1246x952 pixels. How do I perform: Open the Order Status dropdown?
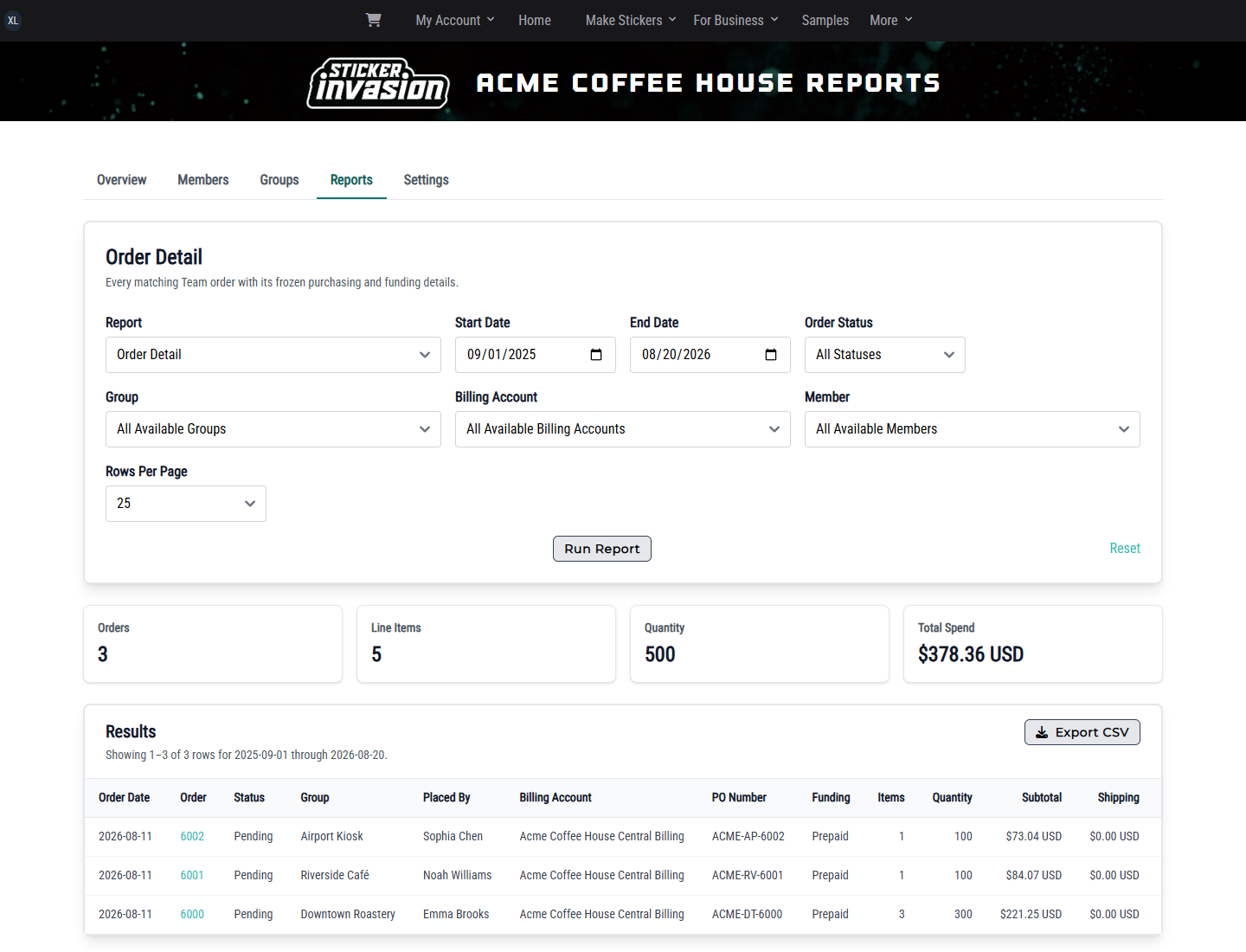[x=885, y=355]
